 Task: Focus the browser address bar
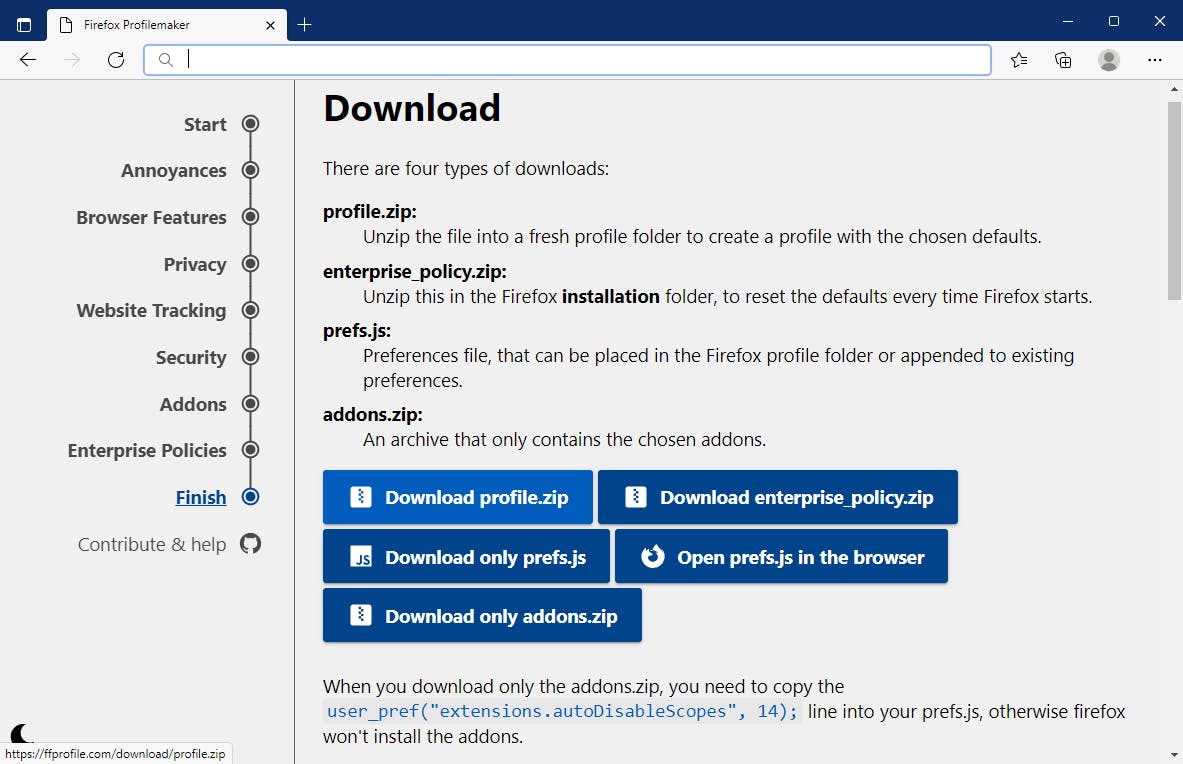[x=567, y=60]
